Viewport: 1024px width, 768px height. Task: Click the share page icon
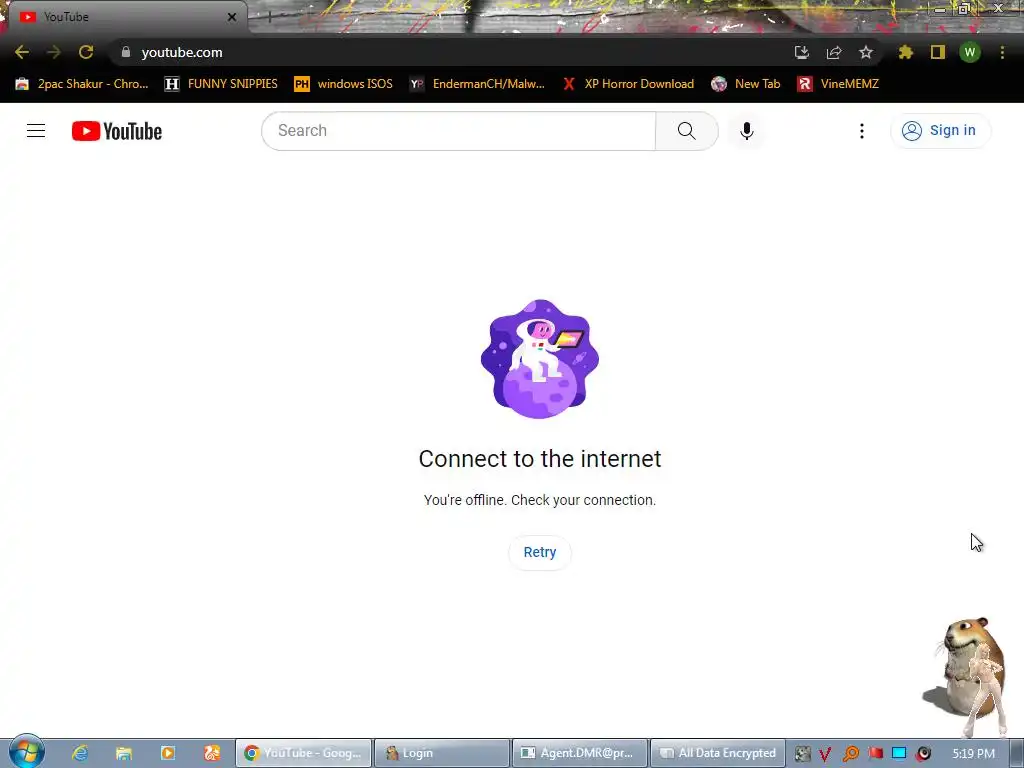pyautogui.click(x=834, y=52)
